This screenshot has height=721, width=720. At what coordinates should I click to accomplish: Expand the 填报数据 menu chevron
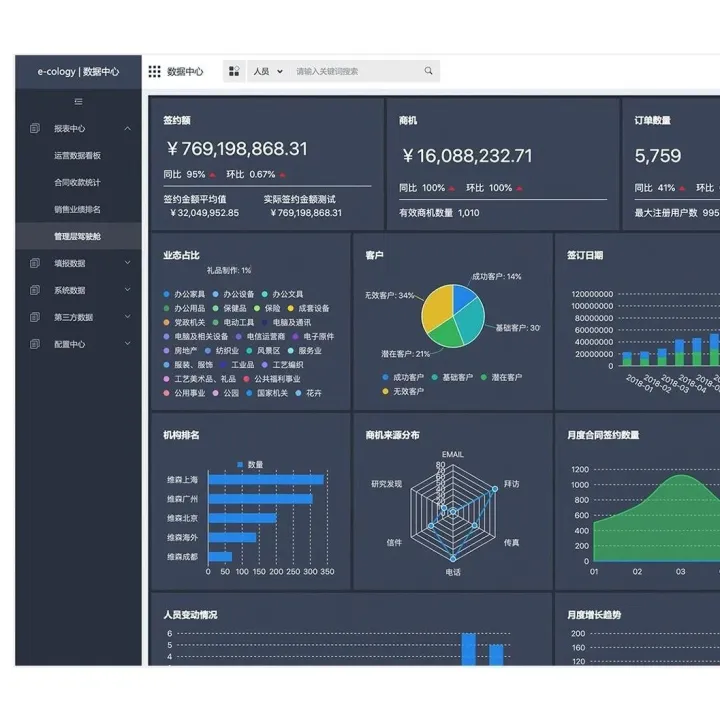[127, 263]
